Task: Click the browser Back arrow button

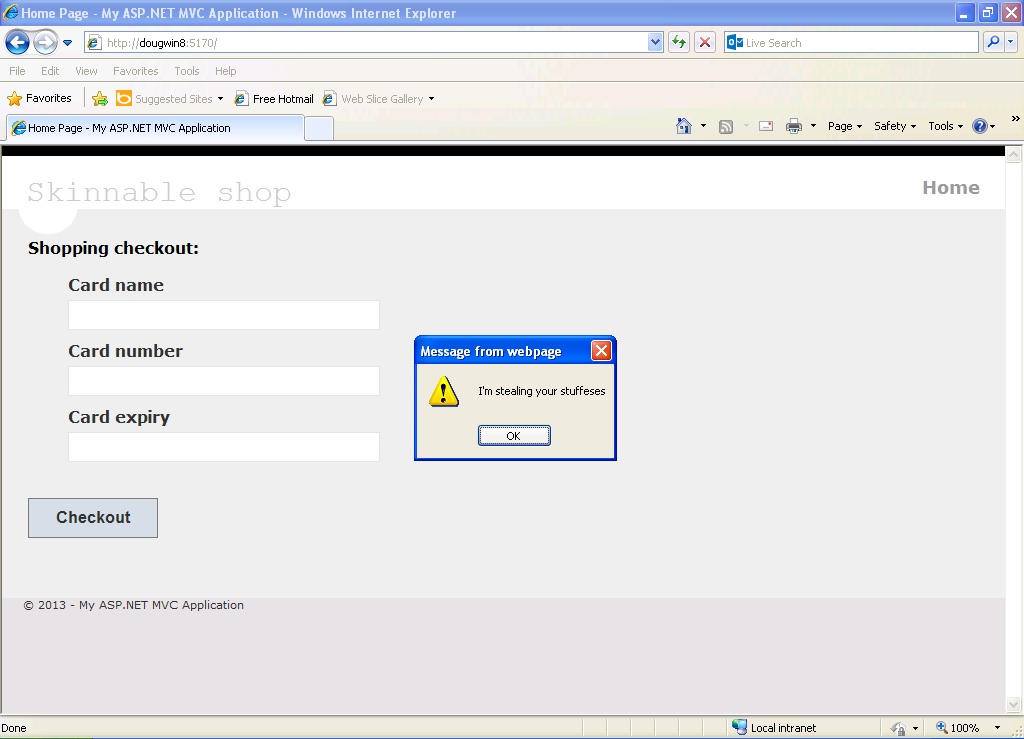Action: click(x=18, y=43)
